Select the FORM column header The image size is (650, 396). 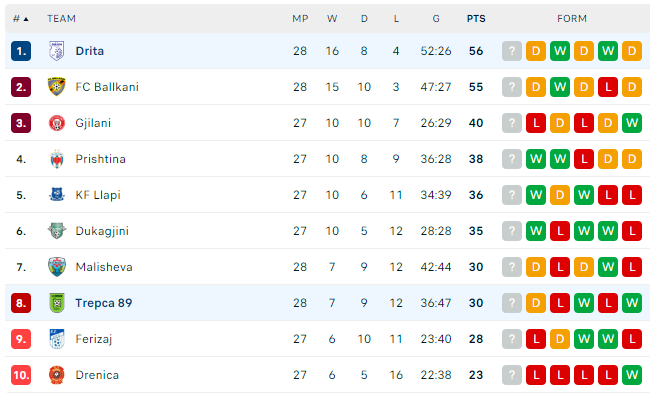coord(572,19)
